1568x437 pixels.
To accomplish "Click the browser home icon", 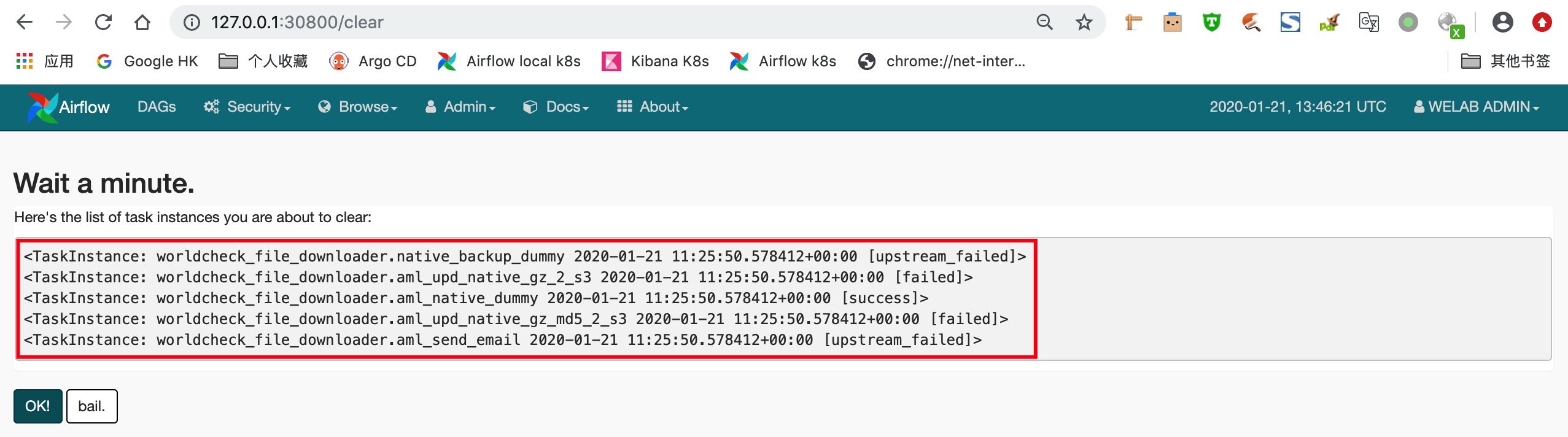I will tap(142, 23).
